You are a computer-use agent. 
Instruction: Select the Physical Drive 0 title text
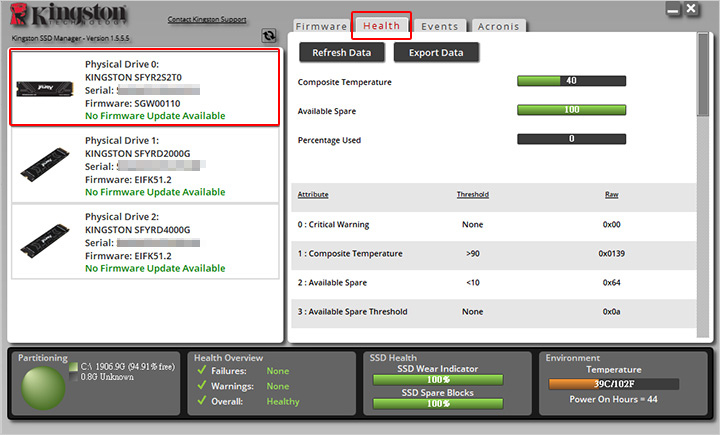point(122,64)
